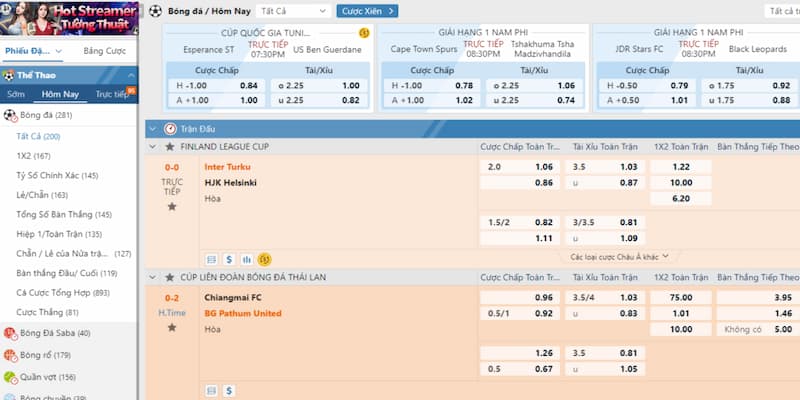The height and width of the screenshot is (400, 800).
Task: Click the Bóng đá soccer ball sidebar icon
Action: point(10,115)
